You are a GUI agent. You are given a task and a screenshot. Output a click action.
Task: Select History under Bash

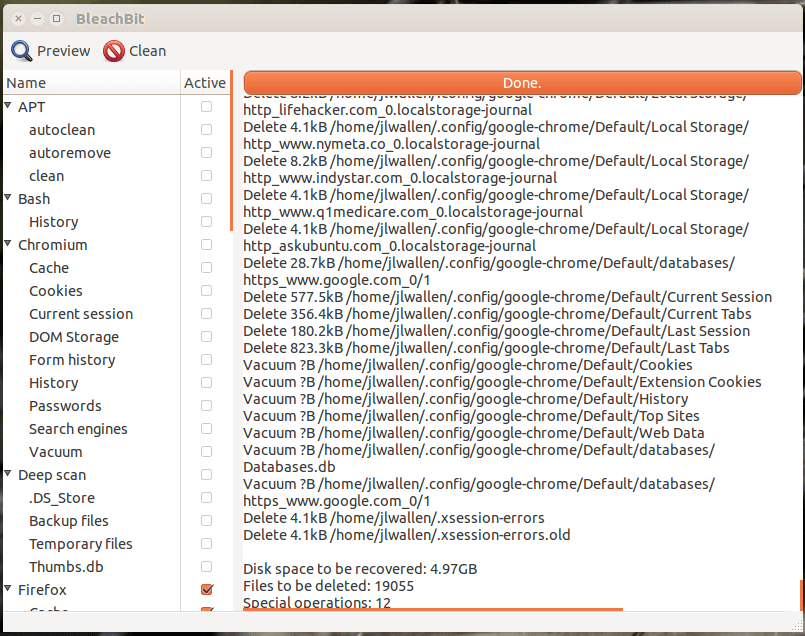pos(53,221)
